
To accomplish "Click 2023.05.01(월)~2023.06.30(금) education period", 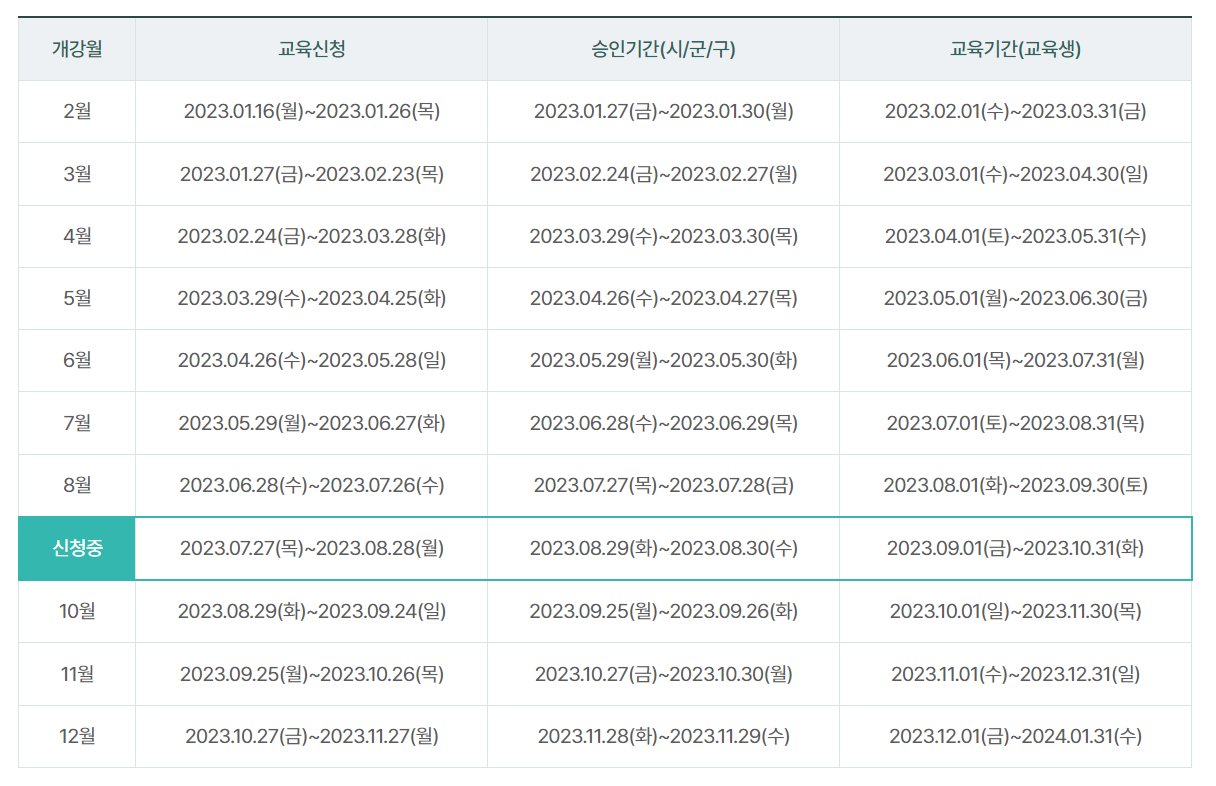I will tap(1015, 298).
